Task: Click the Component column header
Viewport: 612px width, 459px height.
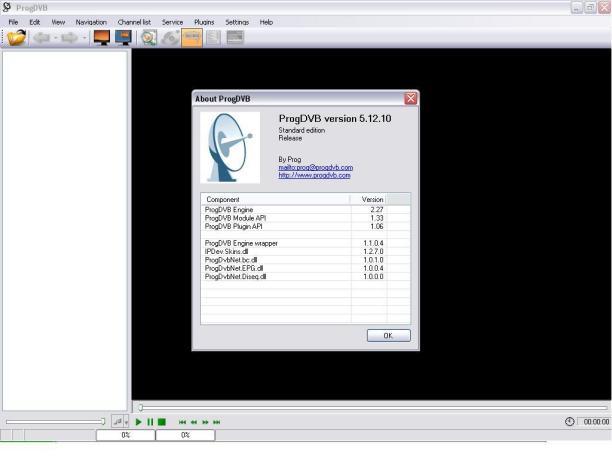Action: pos(275,199)
